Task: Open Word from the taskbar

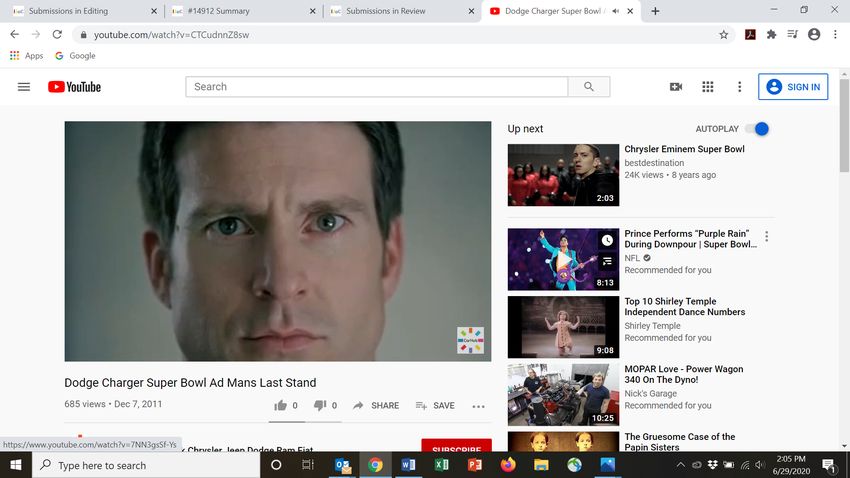Action: pos(408,465)
